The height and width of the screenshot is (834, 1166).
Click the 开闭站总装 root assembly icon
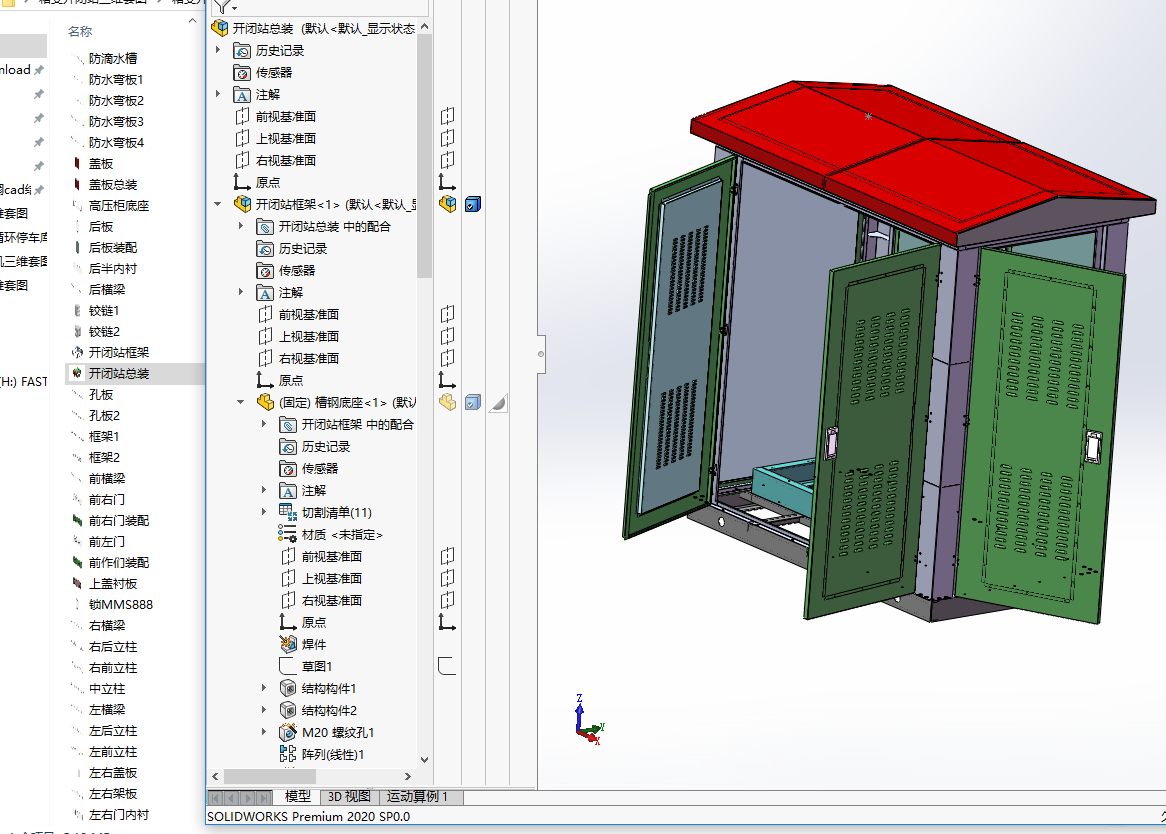220,28
